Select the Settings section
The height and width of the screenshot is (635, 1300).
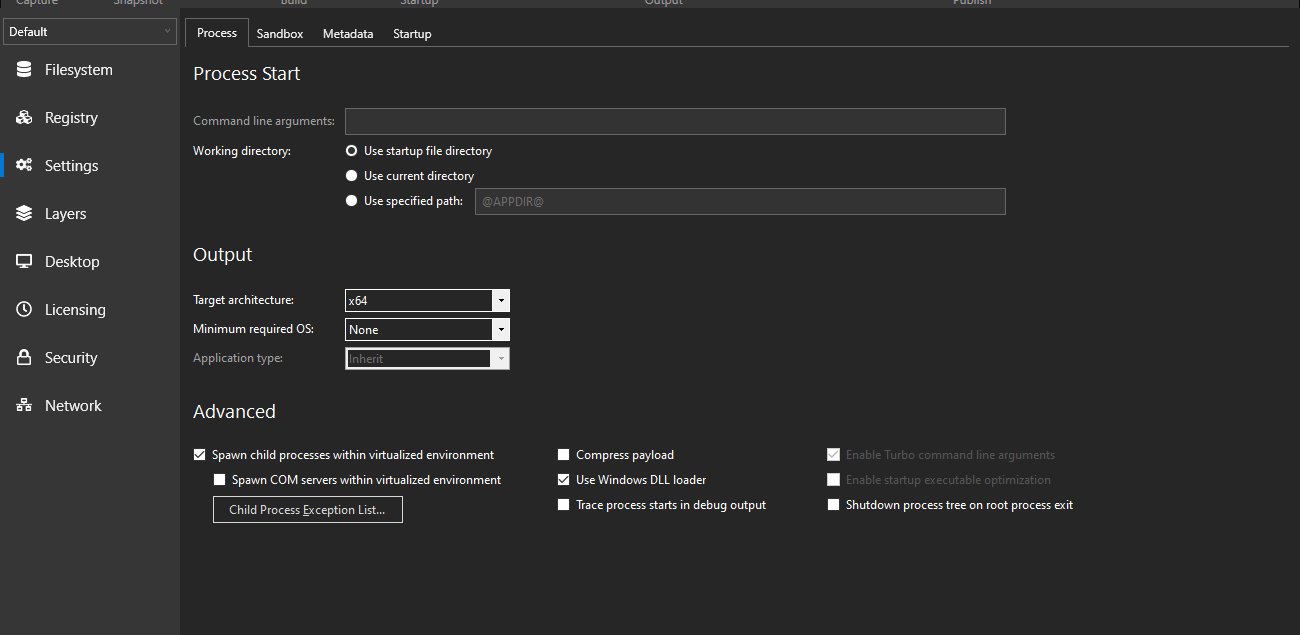(x=70, y=165)
